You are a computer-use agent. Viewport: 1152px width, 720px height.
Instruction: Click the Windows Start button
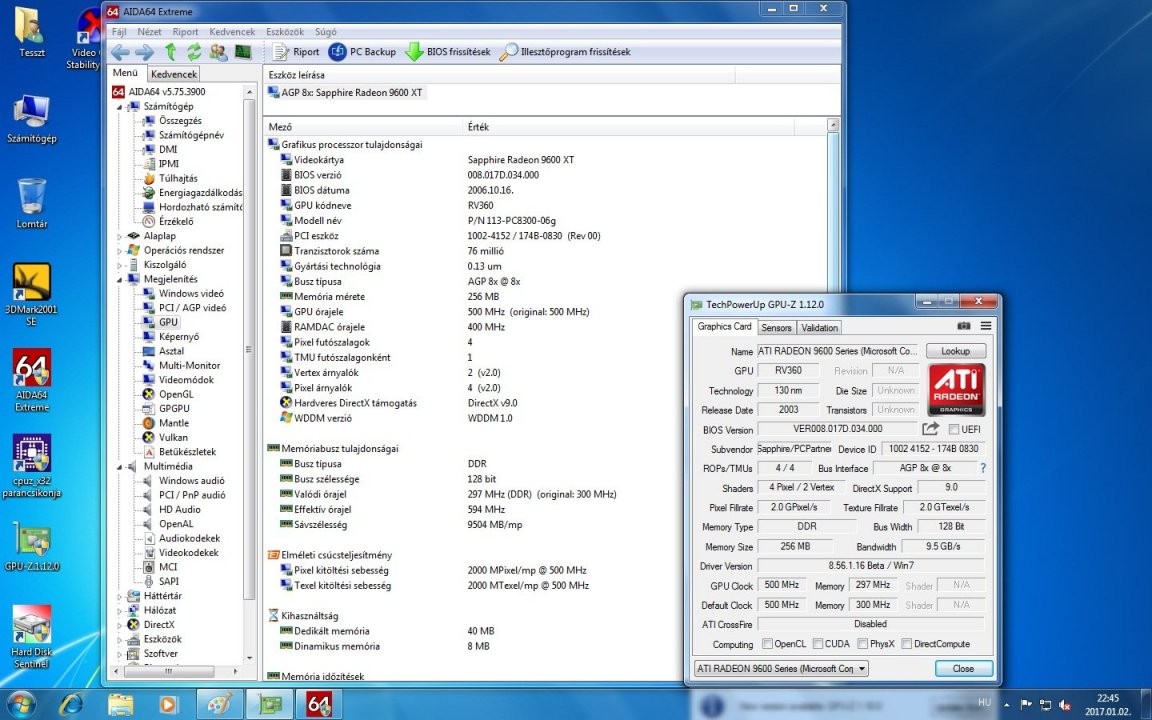[20, 705]
